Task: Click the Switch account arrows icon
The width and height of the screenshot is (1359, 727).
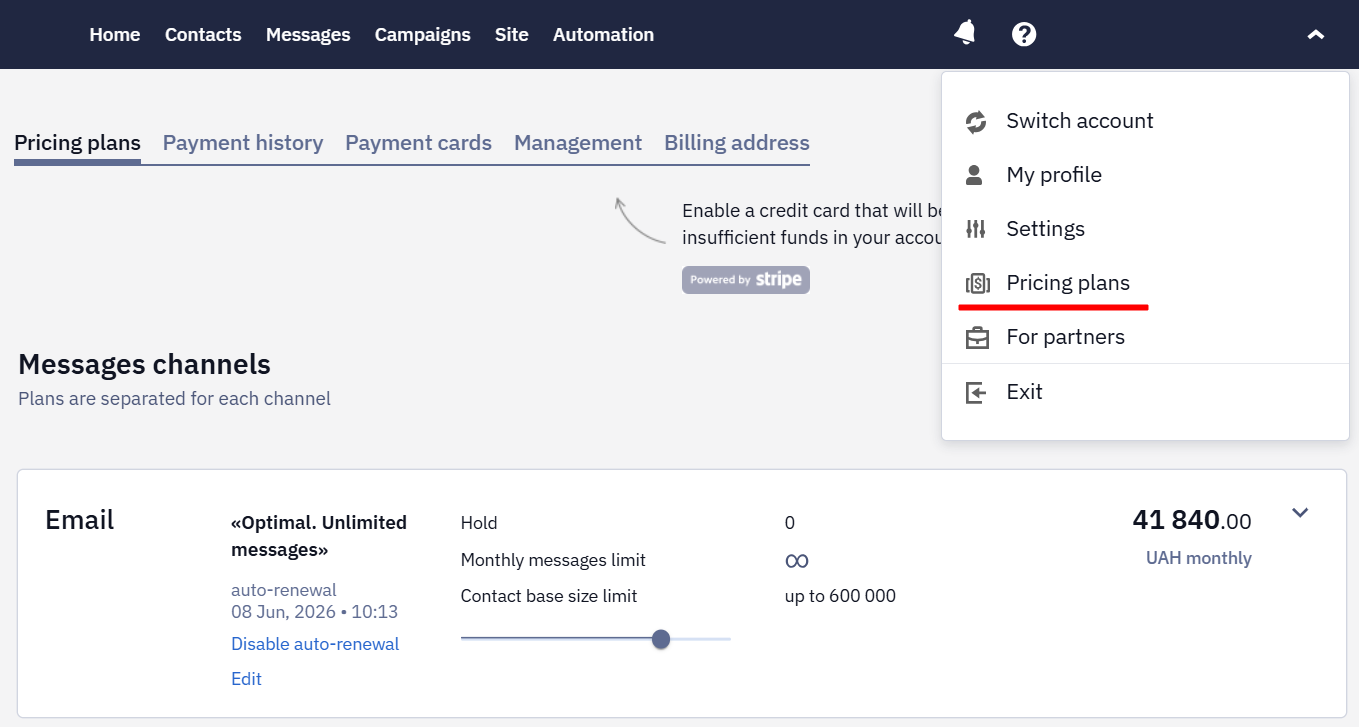Action: pos(976,122)
